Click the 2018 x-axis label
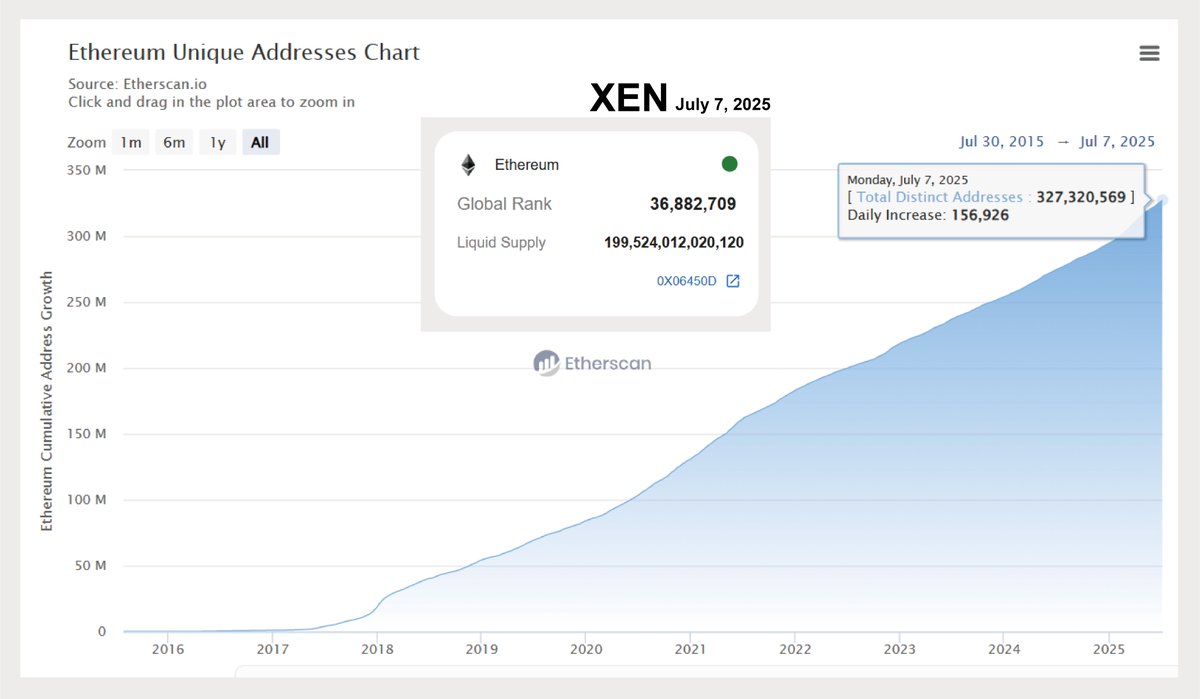Viewport: 1200px width, 699px height. (x=377, y=648)
